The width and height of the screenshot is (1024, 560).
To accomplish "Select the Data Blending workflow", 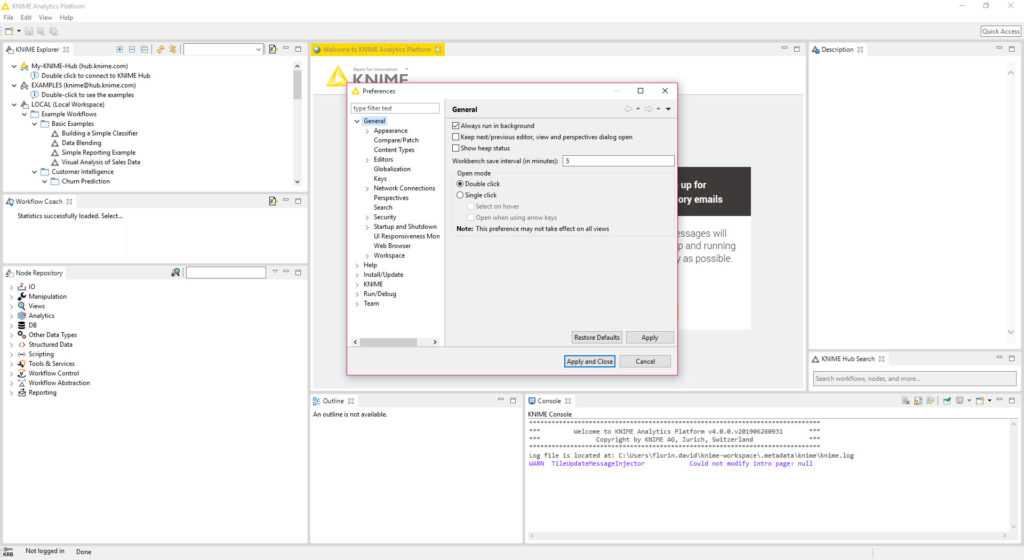I will tap(82, 143).
